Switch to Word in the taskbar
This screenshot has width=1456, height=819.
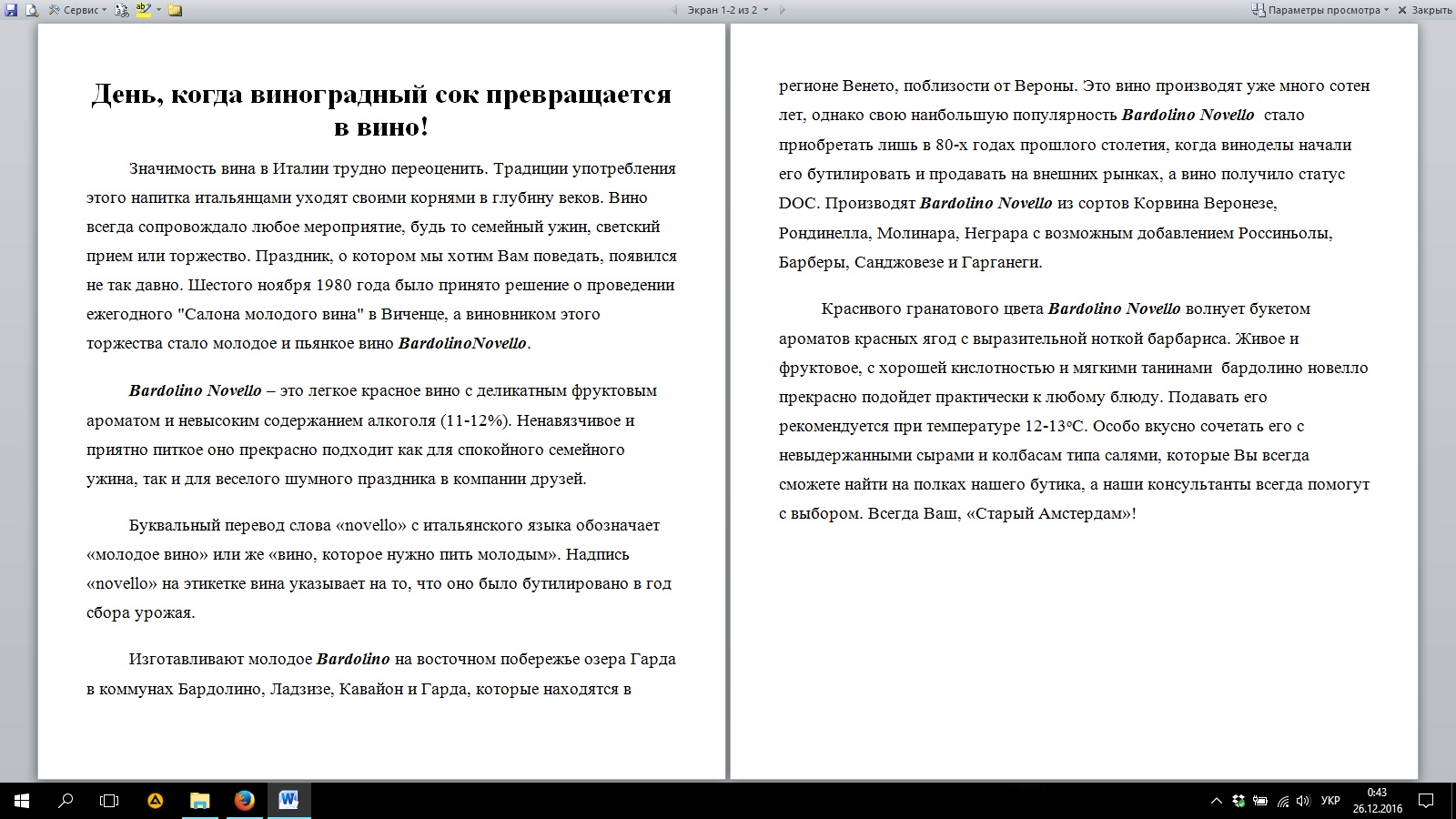coord(288,801)
